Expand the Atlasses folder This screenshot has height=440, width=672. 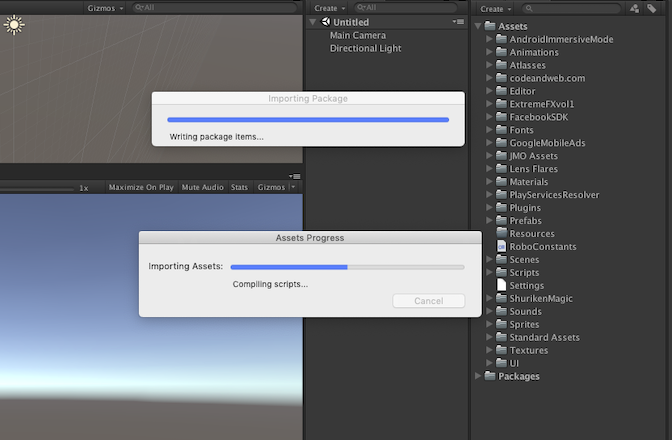tap(489, 65)
